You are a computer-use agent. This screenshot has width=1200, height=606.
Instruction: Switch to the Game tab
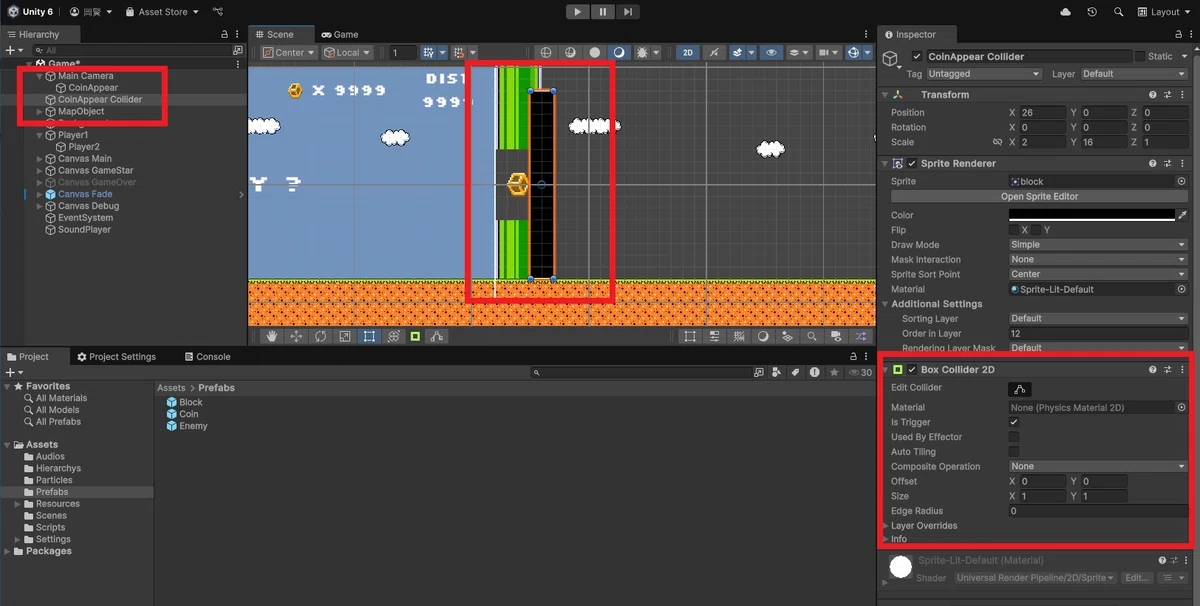pos(340,34)
